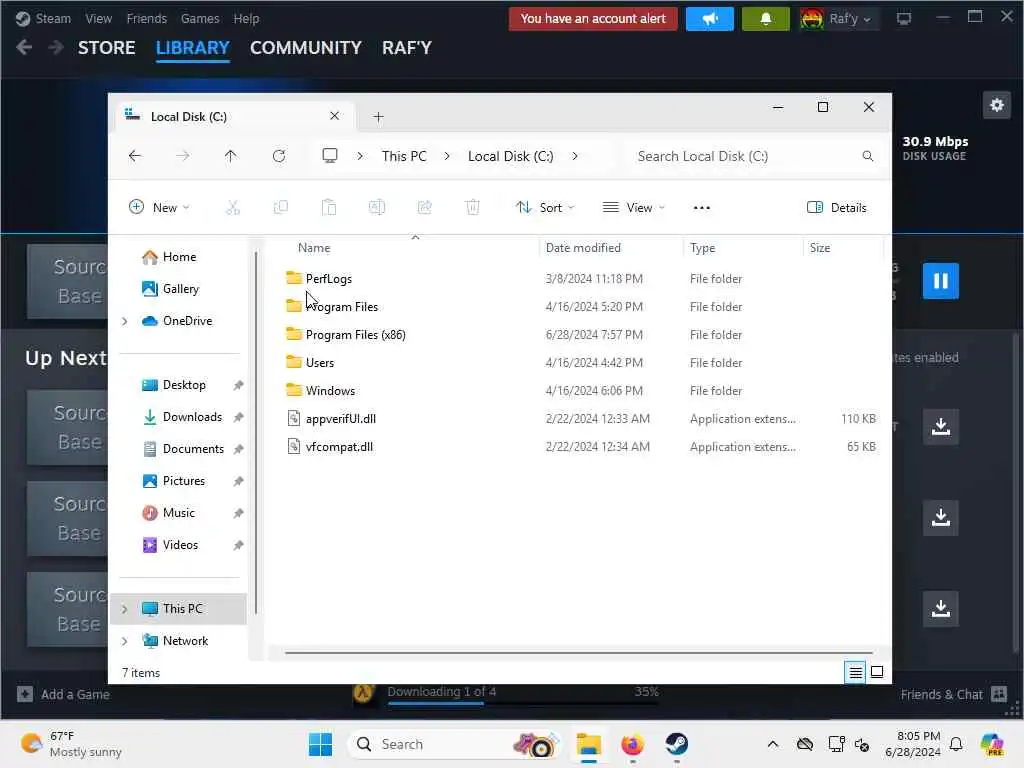Click the PC monitor icon in address bar
1024x768 pixels.
[330, 155]
